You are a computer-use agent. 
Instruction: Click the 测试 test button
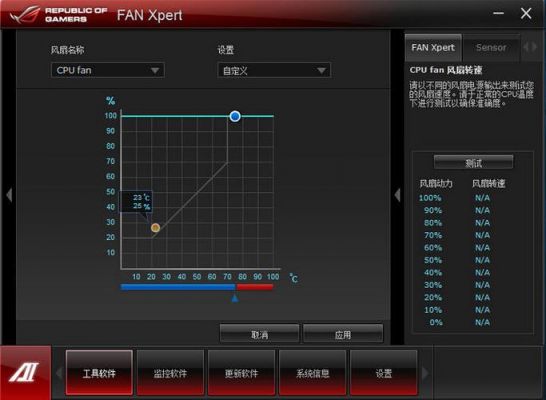[x=474, y=163]
